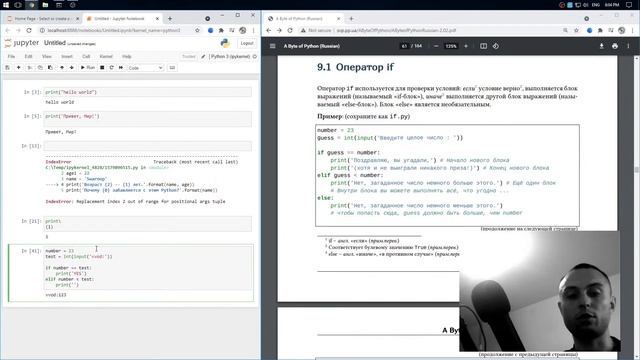Screen dimensions: 640x360
Task: Move selected cell up with arrow icon
Action: [x=62, y=68]
